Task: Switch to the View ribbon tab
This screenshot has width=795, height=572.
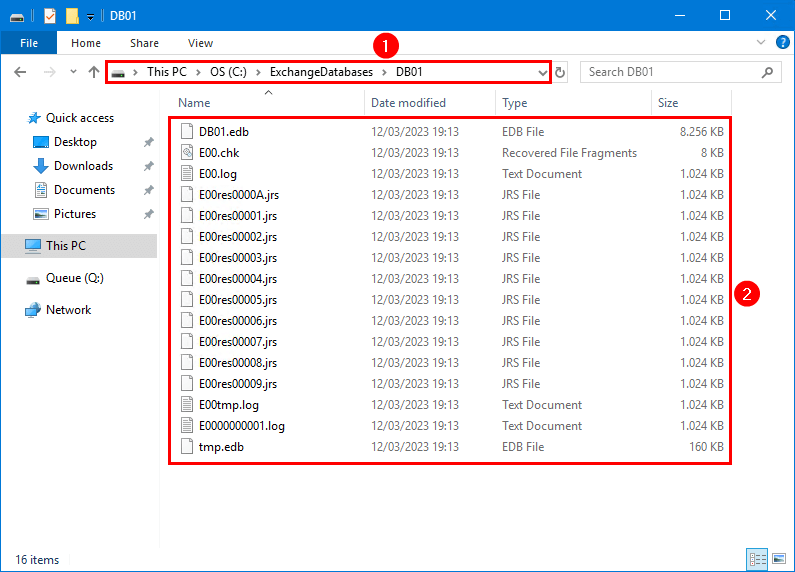Action: 200,43
